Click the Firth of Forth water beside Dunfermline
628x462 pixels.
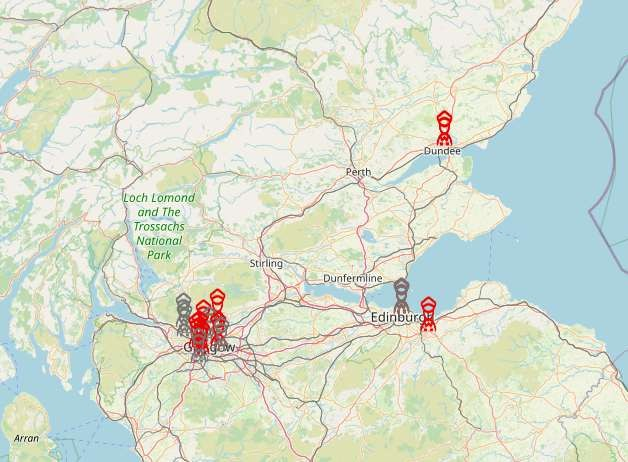tap(330, 290)
